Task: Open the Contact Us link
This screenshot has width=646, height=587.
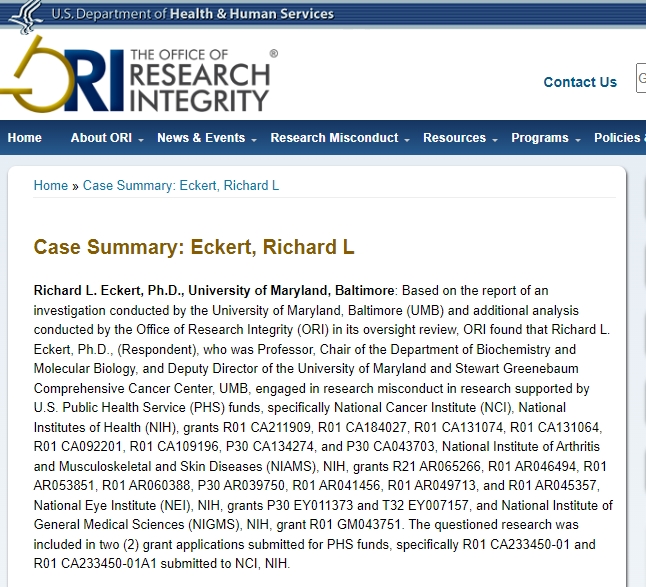Action: coord(580,82)
